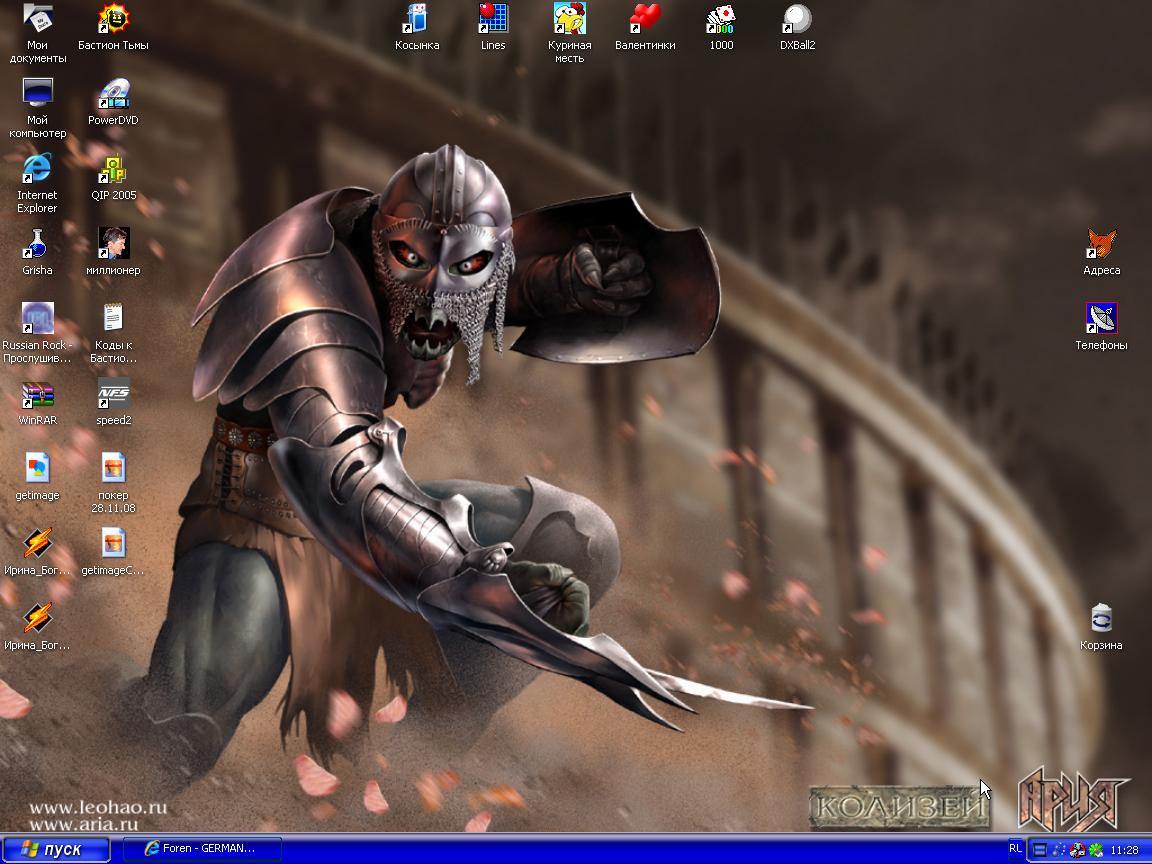Click the WinRAR shortcut
The width and height of the screenshot is (1152, 864).
(37, 402)
